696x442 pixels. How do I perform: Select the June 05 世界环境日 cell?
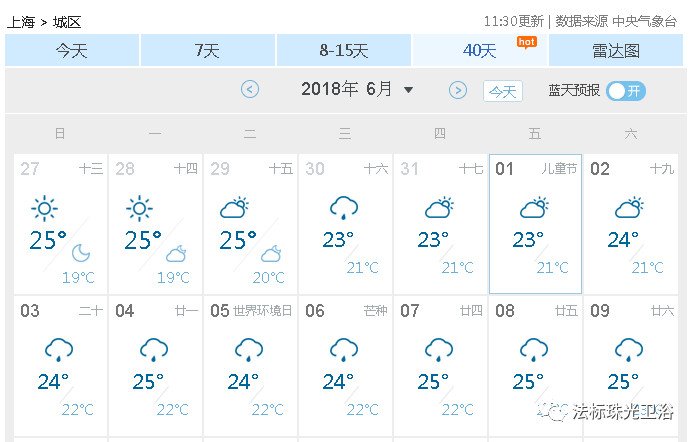[x=250, y=366]
